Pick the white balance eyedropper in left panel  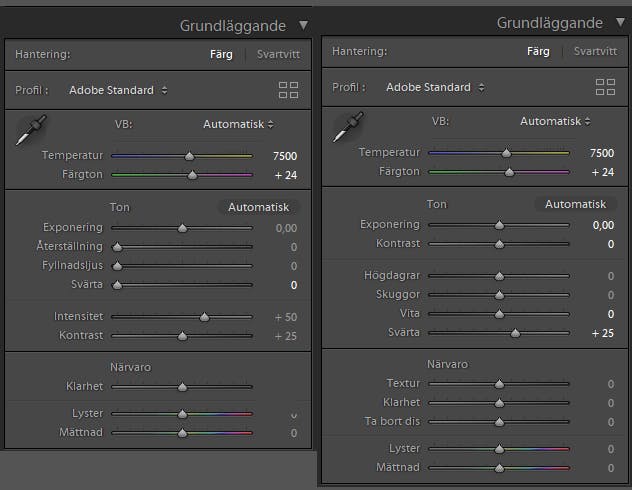point(31,130)
